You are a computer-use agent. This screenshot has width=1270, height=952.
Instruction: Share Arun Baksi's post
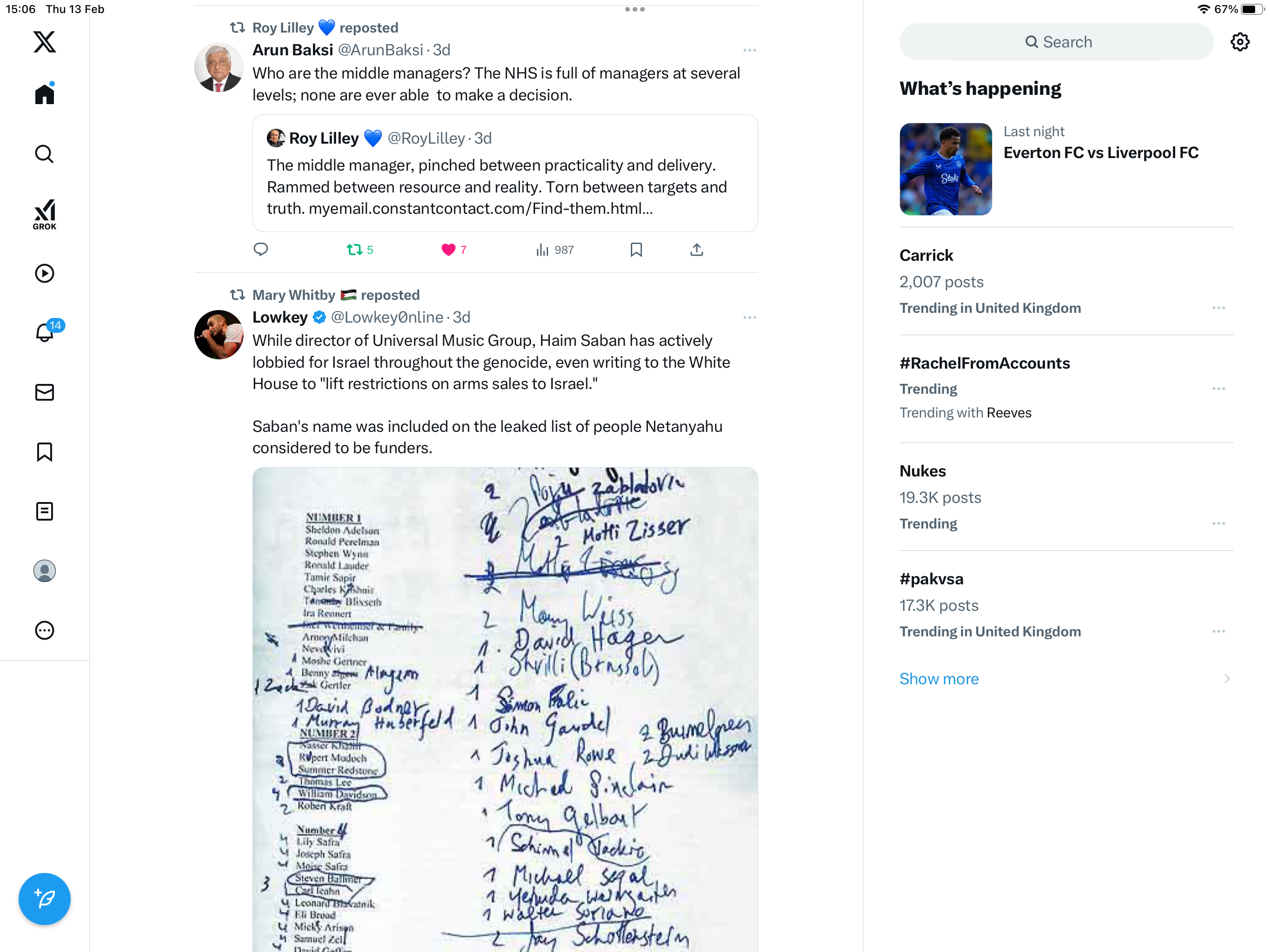coord(696,250)
